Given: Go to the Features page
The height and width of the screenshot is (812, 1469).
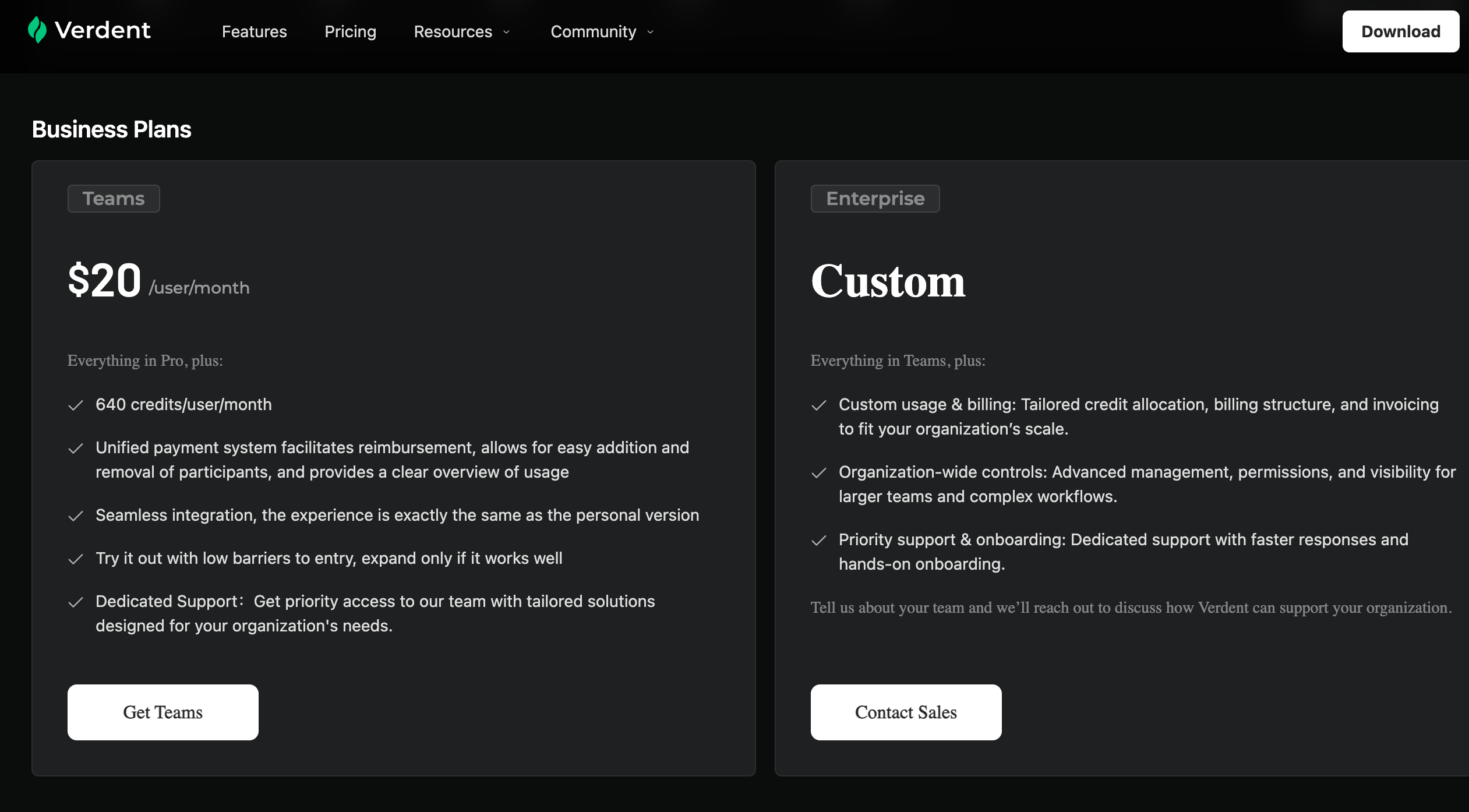Looking at the screenshot, I should [254, 31].
